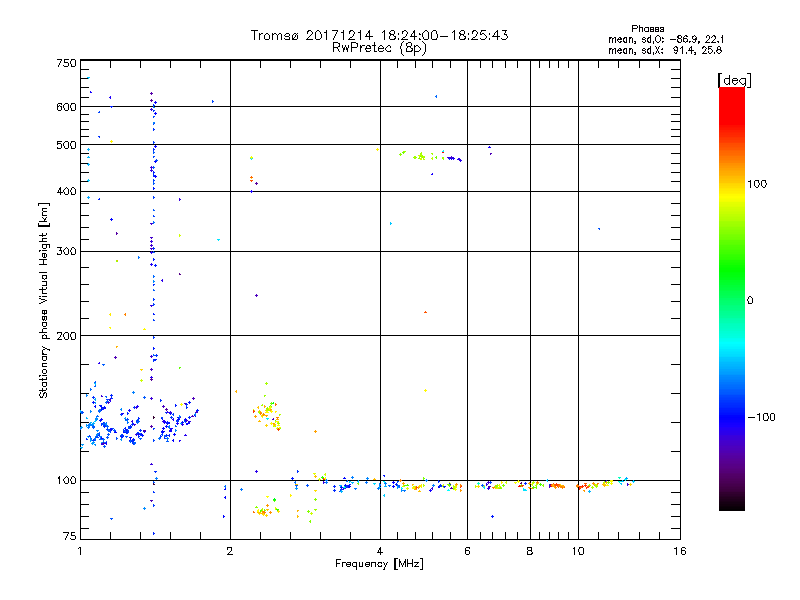
Task: Click the 'Phases' header text
Action: coord(647,29)
